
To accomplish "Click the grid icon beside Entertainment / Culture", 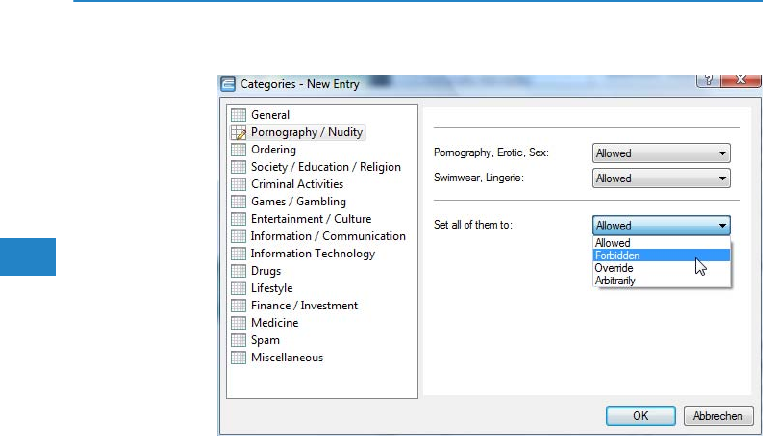I will tap(238, 219).
